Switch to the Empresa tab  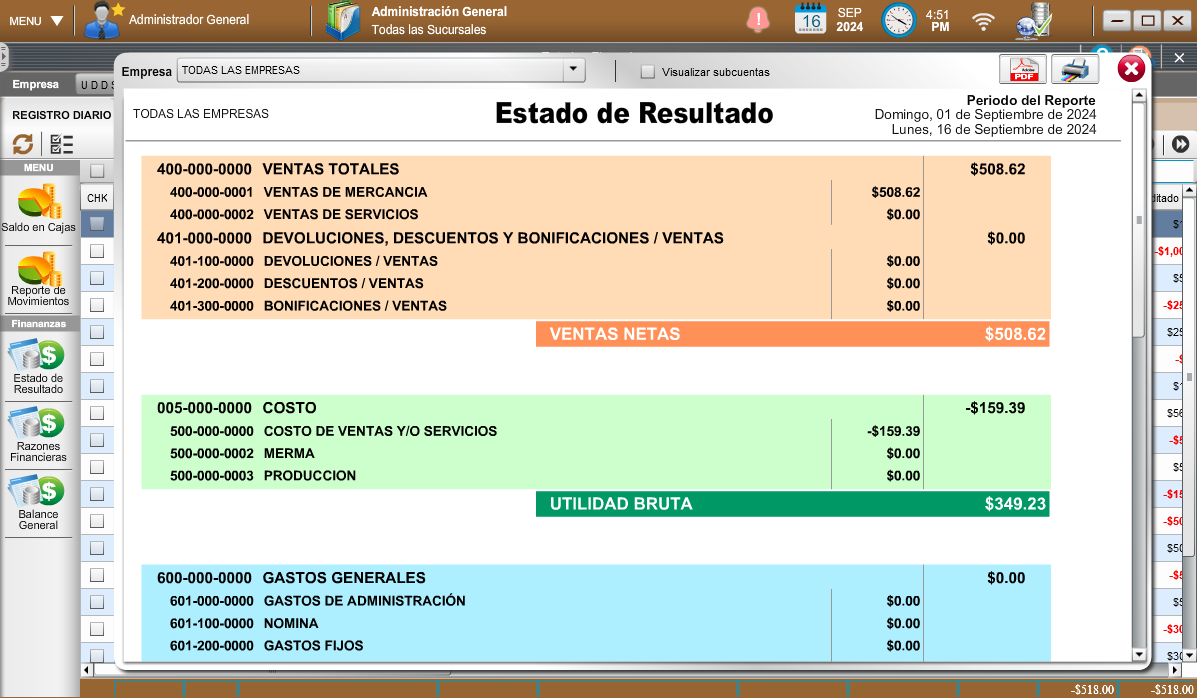(x=35, y=85)
